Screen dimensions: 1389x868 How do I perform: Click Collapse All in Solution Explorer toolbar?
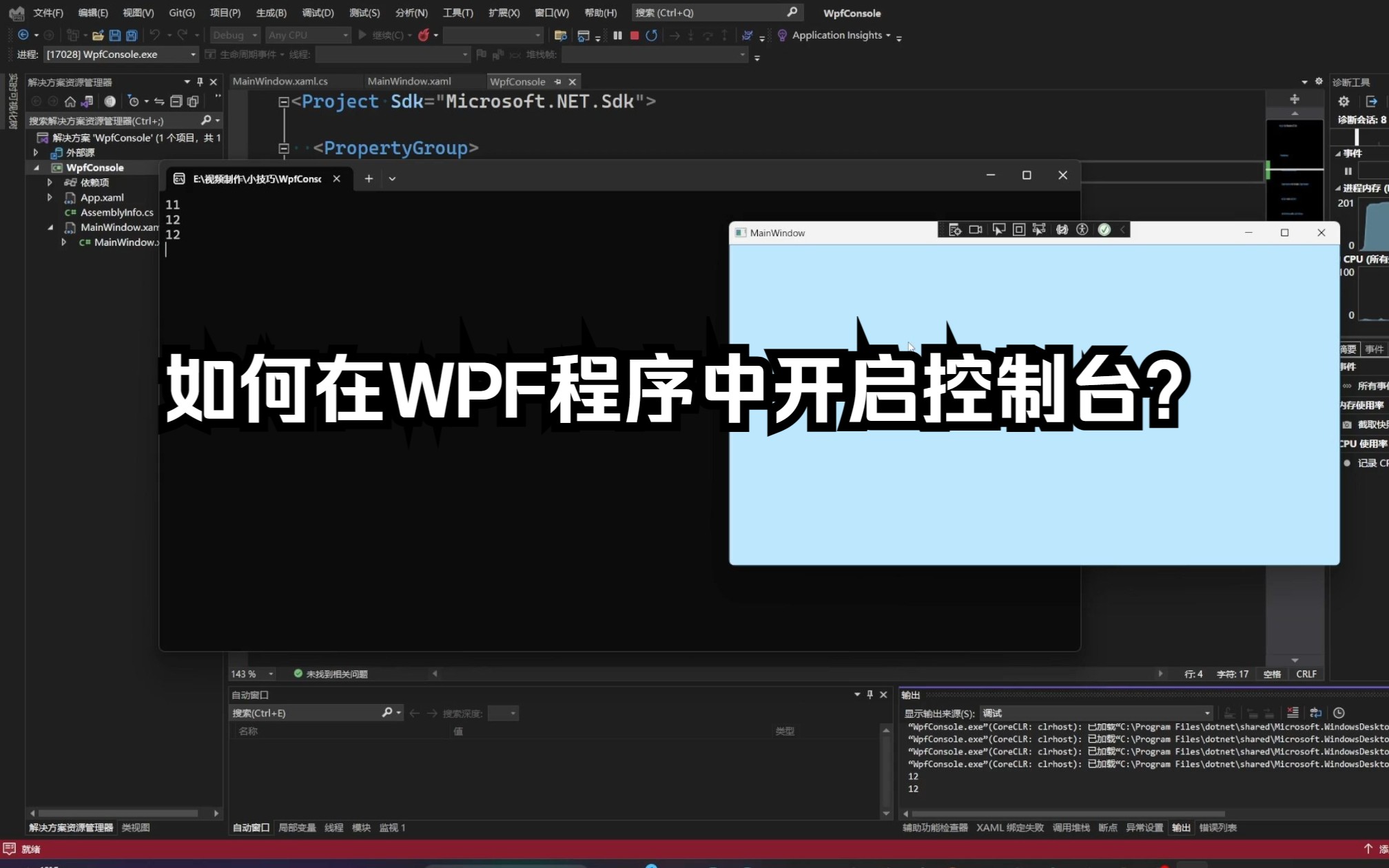(x=176, y=101)
